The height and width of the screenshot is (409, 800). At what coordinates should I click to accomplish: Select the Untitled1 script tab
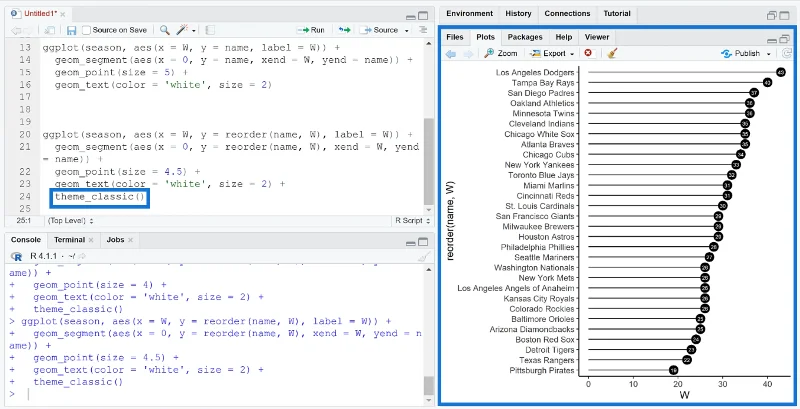[40, 14]
